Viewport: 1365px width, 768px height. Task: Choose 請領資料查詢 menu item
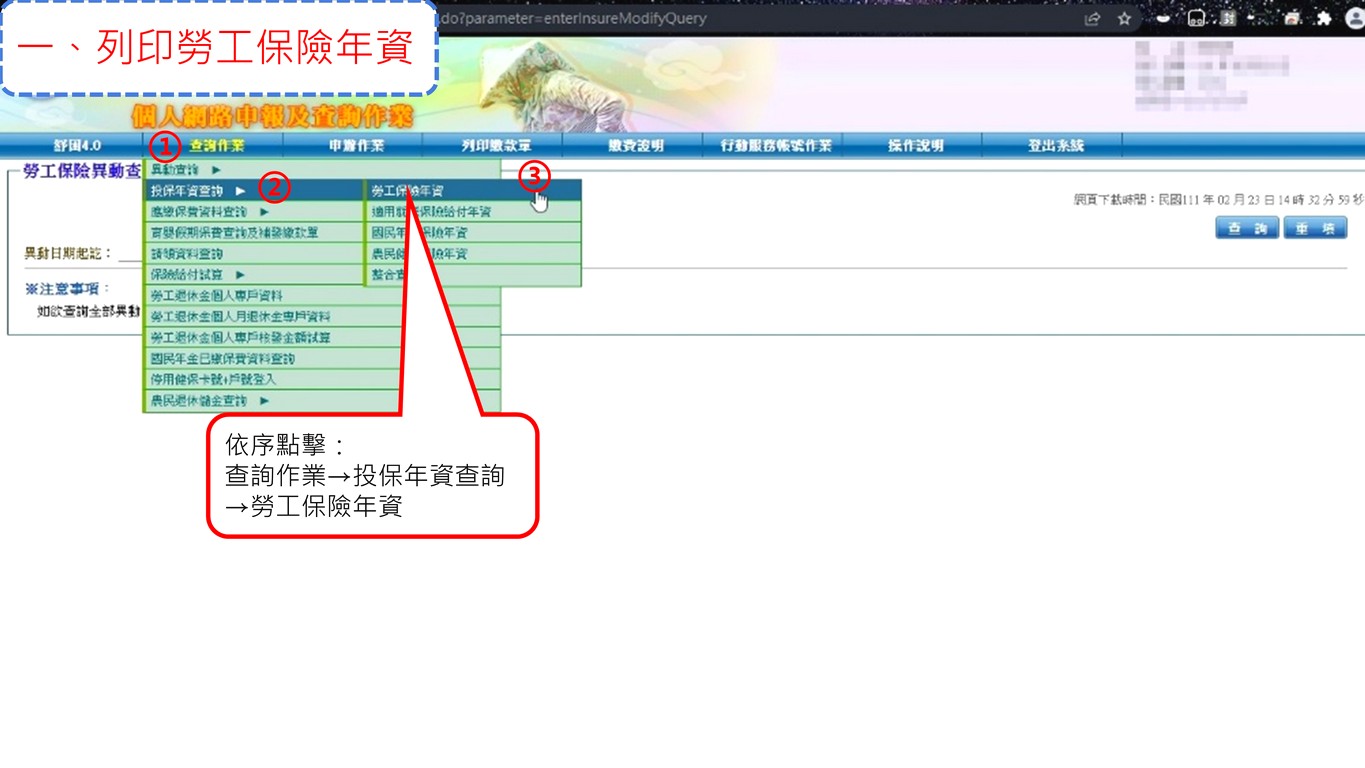(x=254, y=254)
